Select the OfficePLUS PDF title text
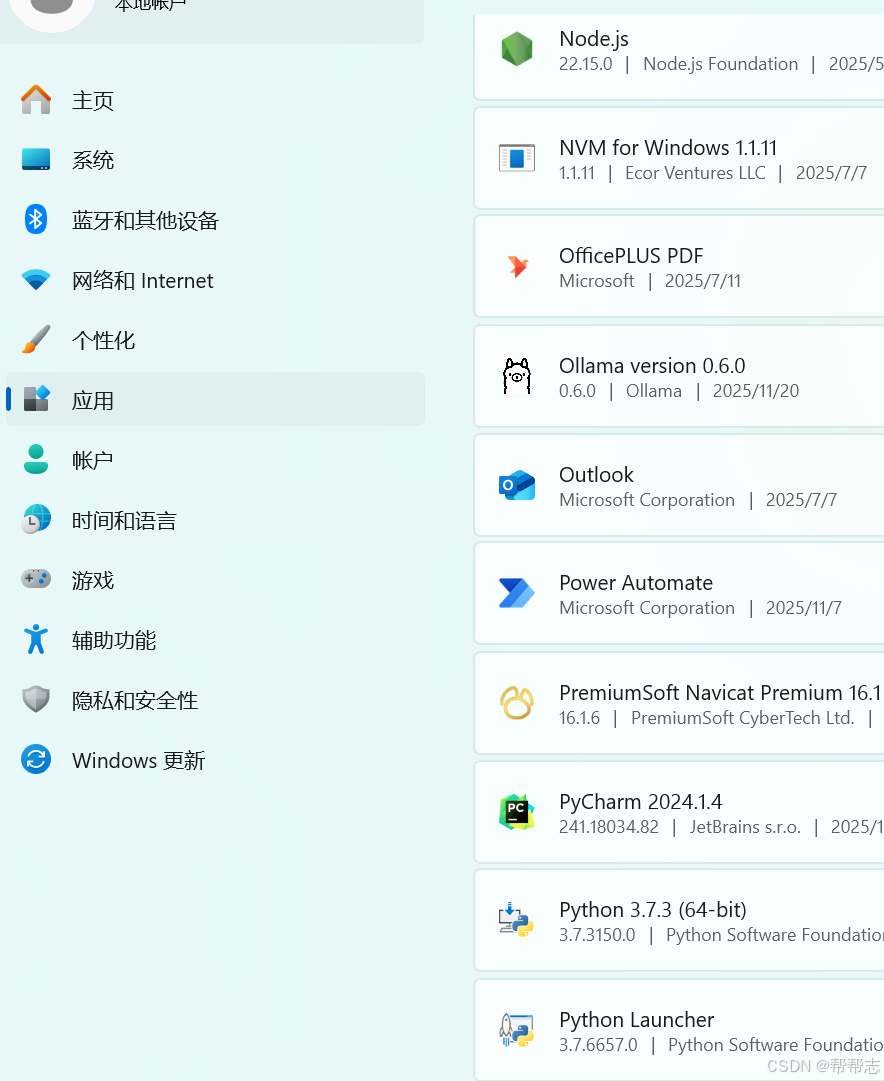The image size is (884, 1081). click(x=631, y=256)
